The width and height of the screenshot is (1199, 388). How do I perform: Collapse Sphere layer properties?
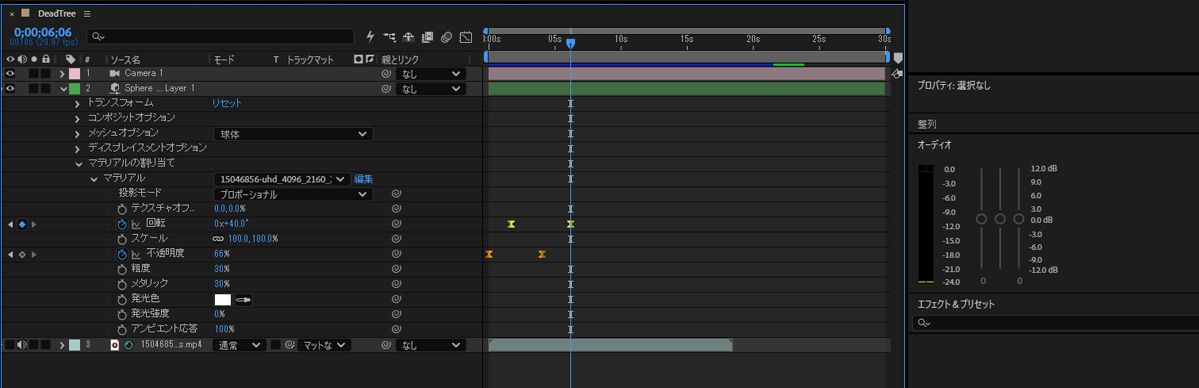[x=62, y=89]
